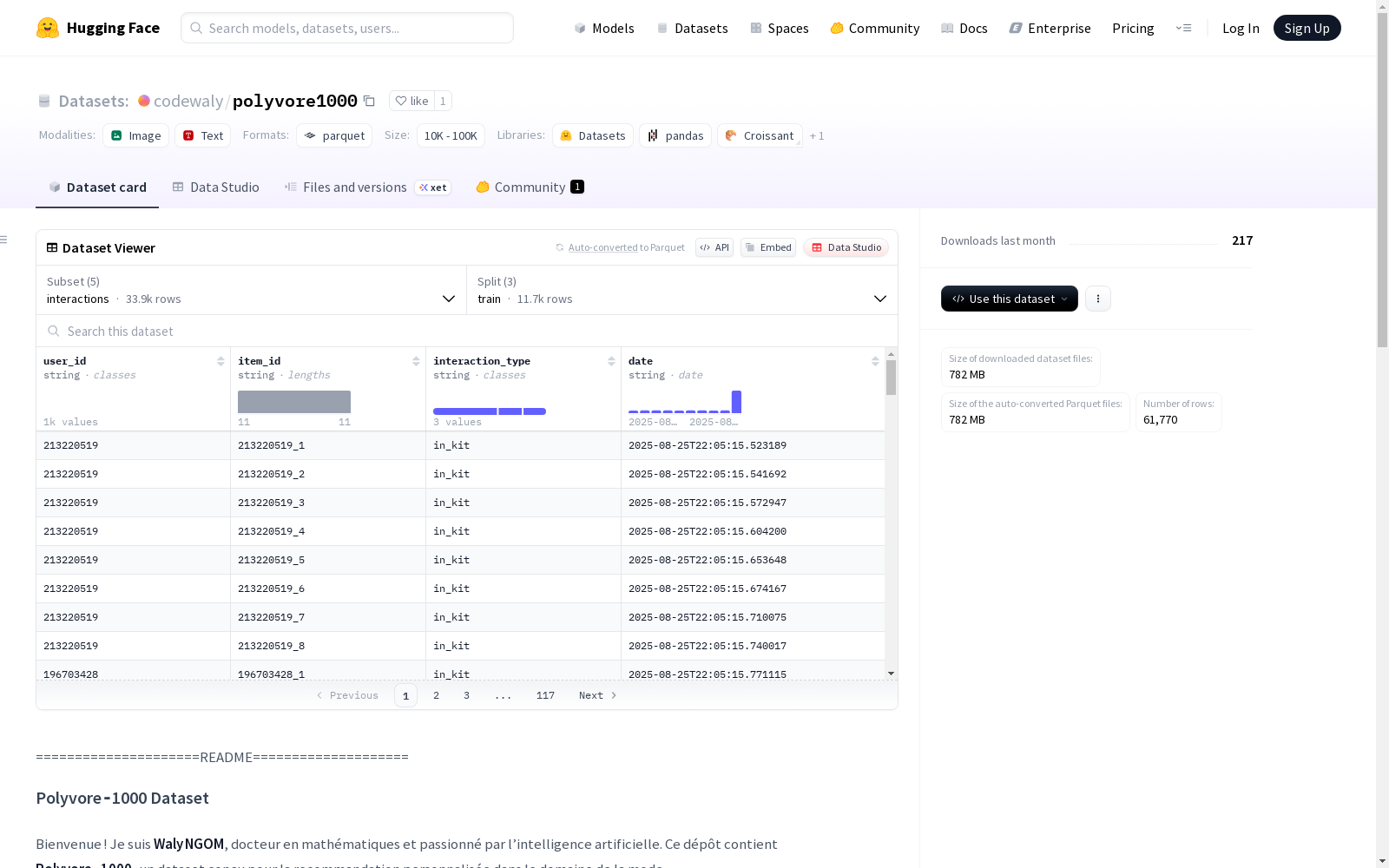The image size is (1389, 868).
Task: Go to Community in top navigation
Action: pos(875,28)
